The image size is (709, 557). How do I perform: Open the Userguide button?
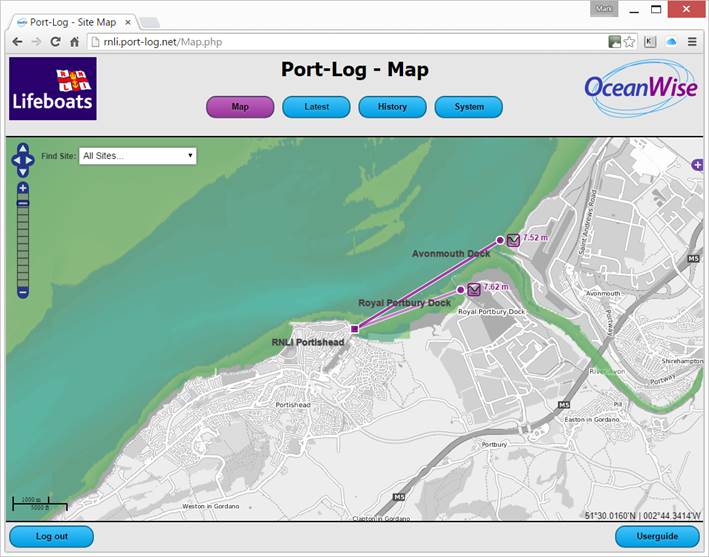coord(657,537)
